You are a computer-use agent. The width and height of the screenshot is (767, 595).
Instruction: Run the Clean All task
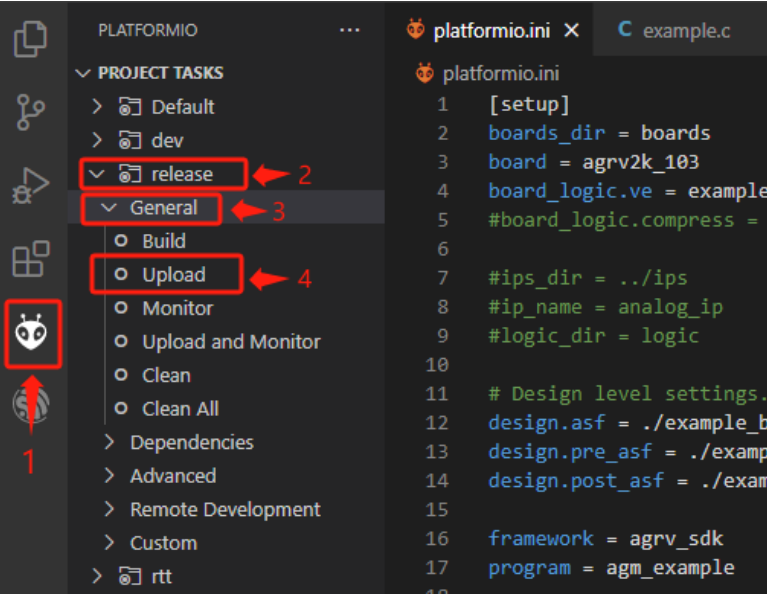coord(180,409)
